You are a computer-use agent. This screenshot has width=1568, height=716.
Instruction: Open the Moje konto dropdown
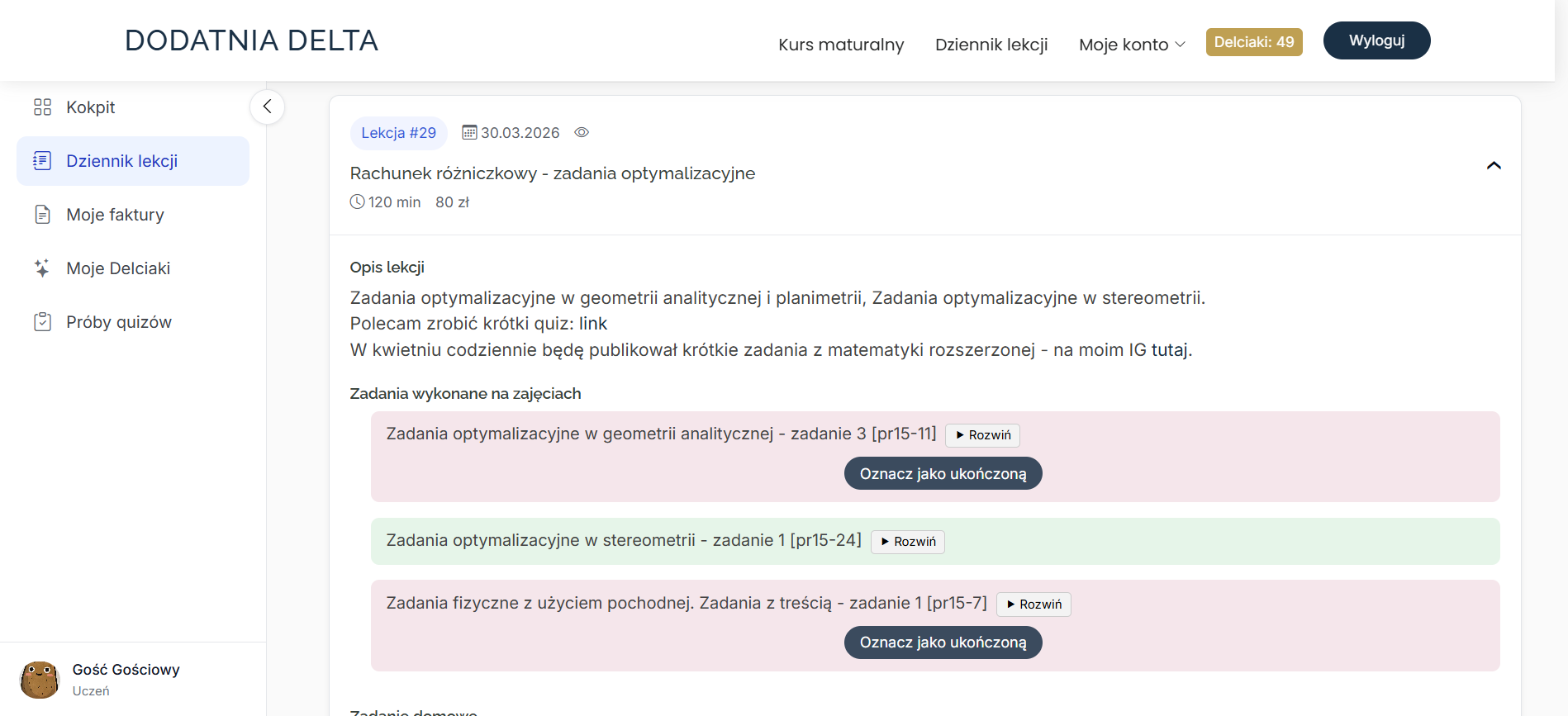[1132, 45]
